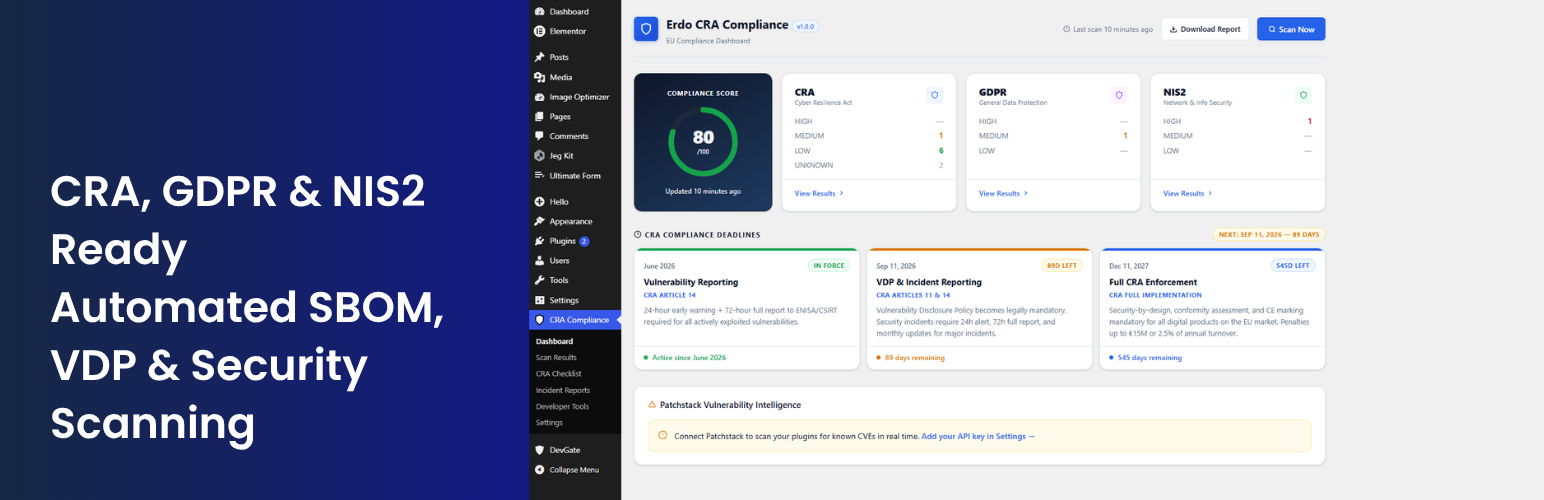The height and width of the screenshot is (500, 1544).
Task: Click the DevGate shield icon in sidebar
Action: 540,450
